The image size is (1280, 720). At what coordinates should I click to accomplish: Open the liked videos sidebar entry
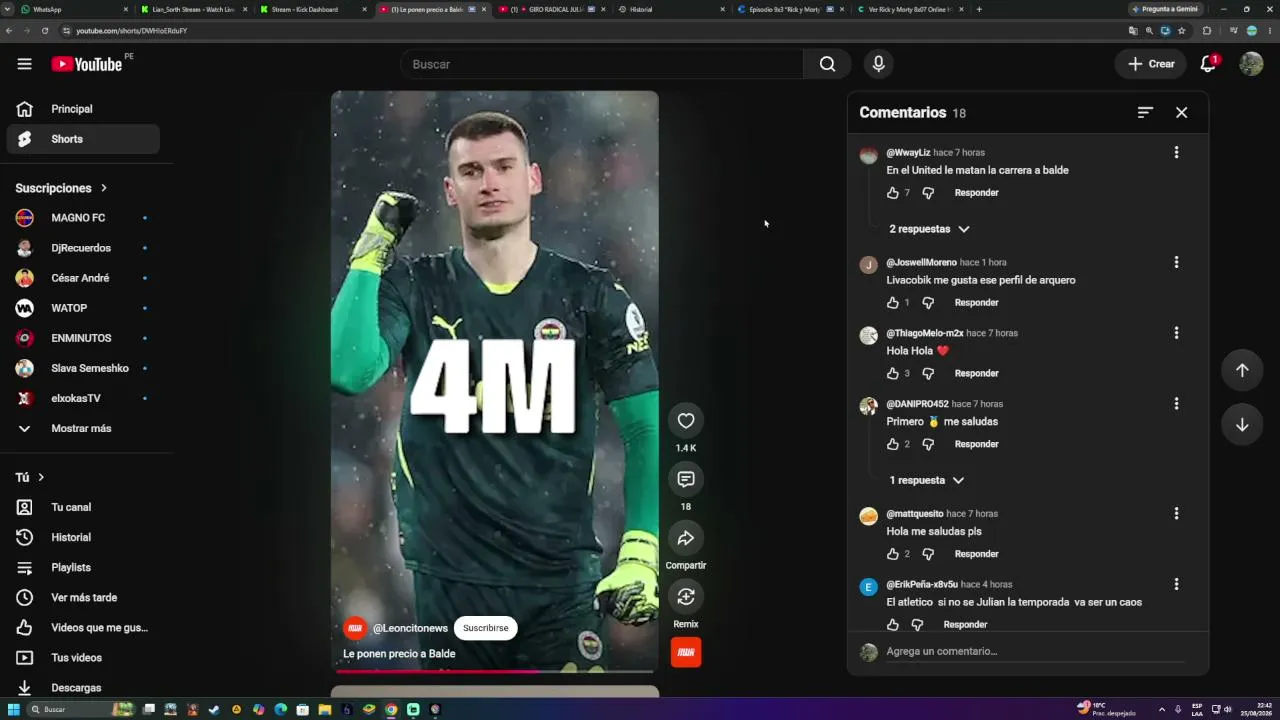pyautogui.click(x=83, y=627)
